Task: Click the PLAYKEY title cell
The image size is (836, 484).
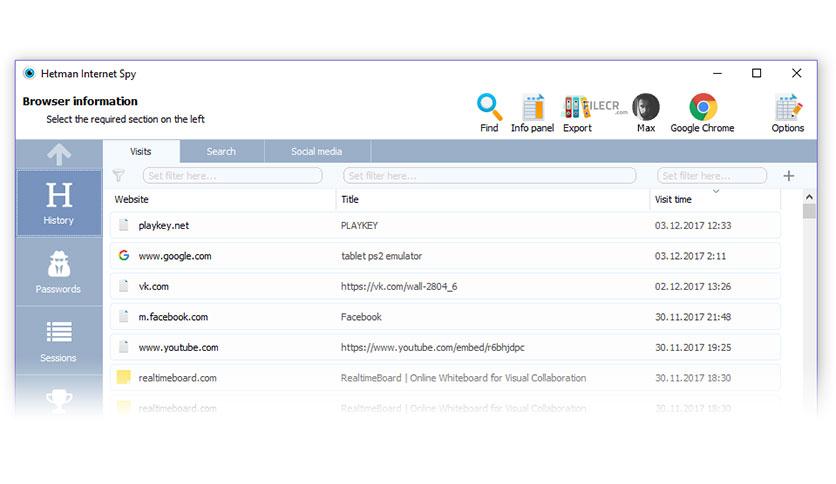Action: 359,225
